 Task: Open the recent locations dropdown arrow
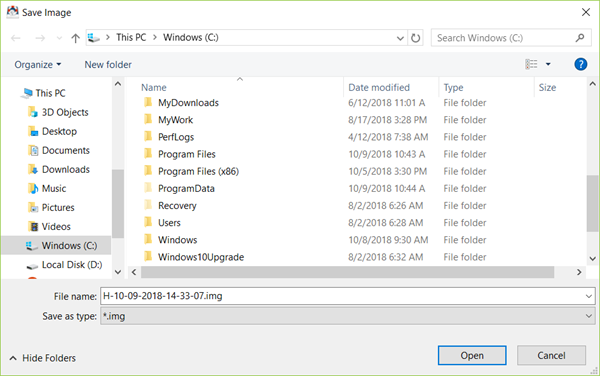click(x=59, y=38)
